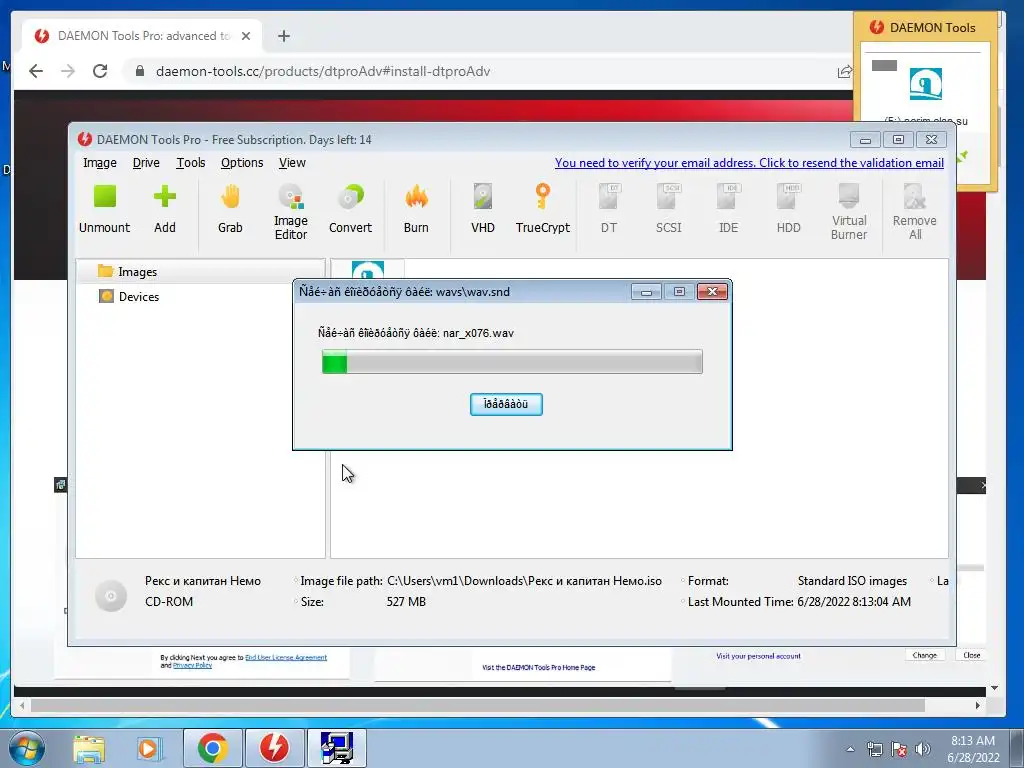1024x768 pixels.
Task: Click the Change button in the installer
Action: point(925,655)
